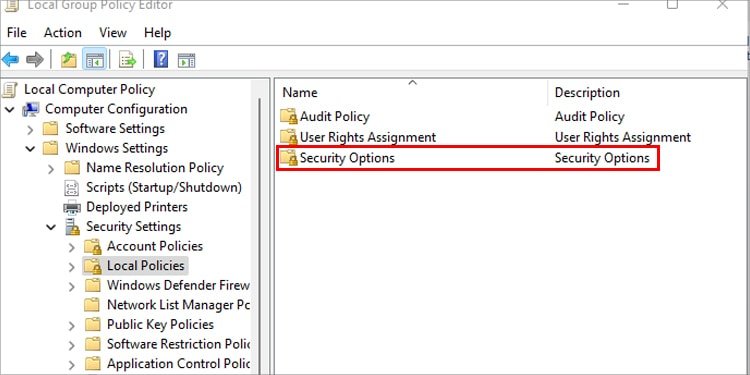
Task: Click the Export List toolbar icon
Action: [128, 60]
